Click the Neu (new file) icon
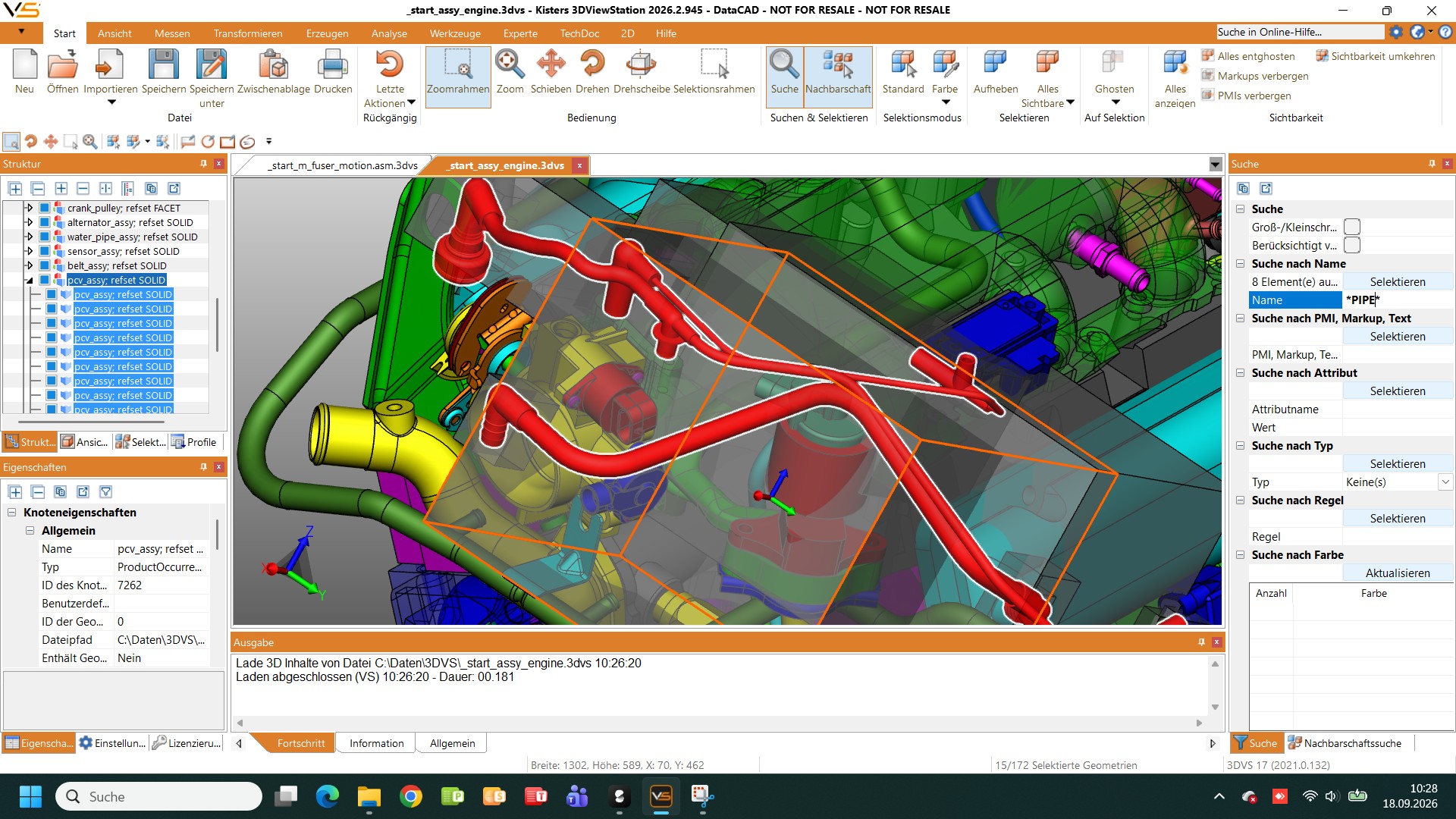The height and width of the screenshot is (819, 1456). tap(24, 64)
